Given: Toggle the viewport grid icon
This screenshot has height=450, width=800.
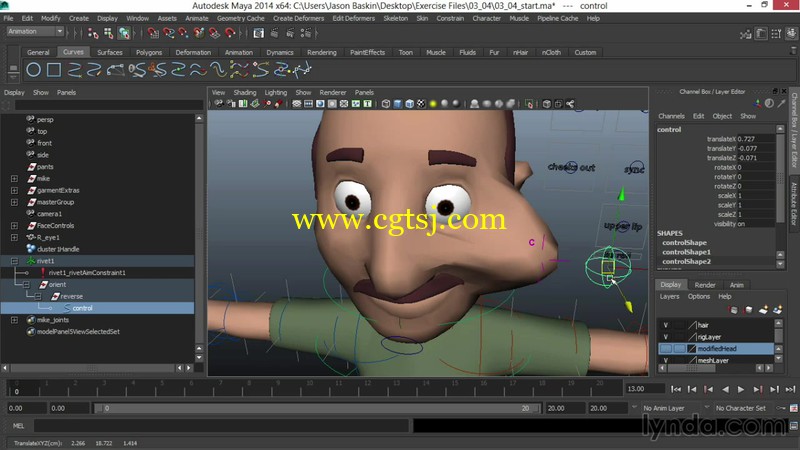Looking at the screenshot, I should click(x=296, y=104).
